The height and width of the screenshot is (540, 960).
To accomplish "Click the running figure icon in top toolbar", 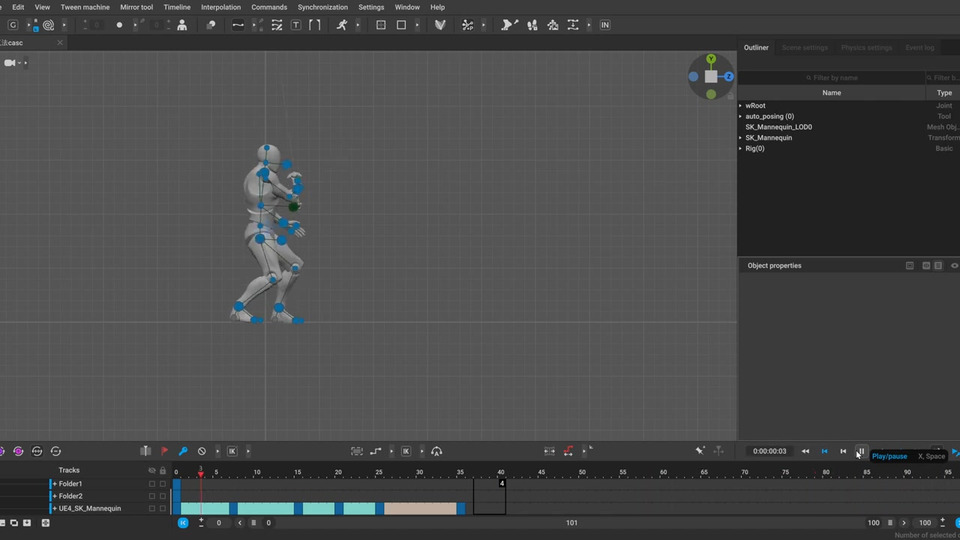I will coord(342,25).
